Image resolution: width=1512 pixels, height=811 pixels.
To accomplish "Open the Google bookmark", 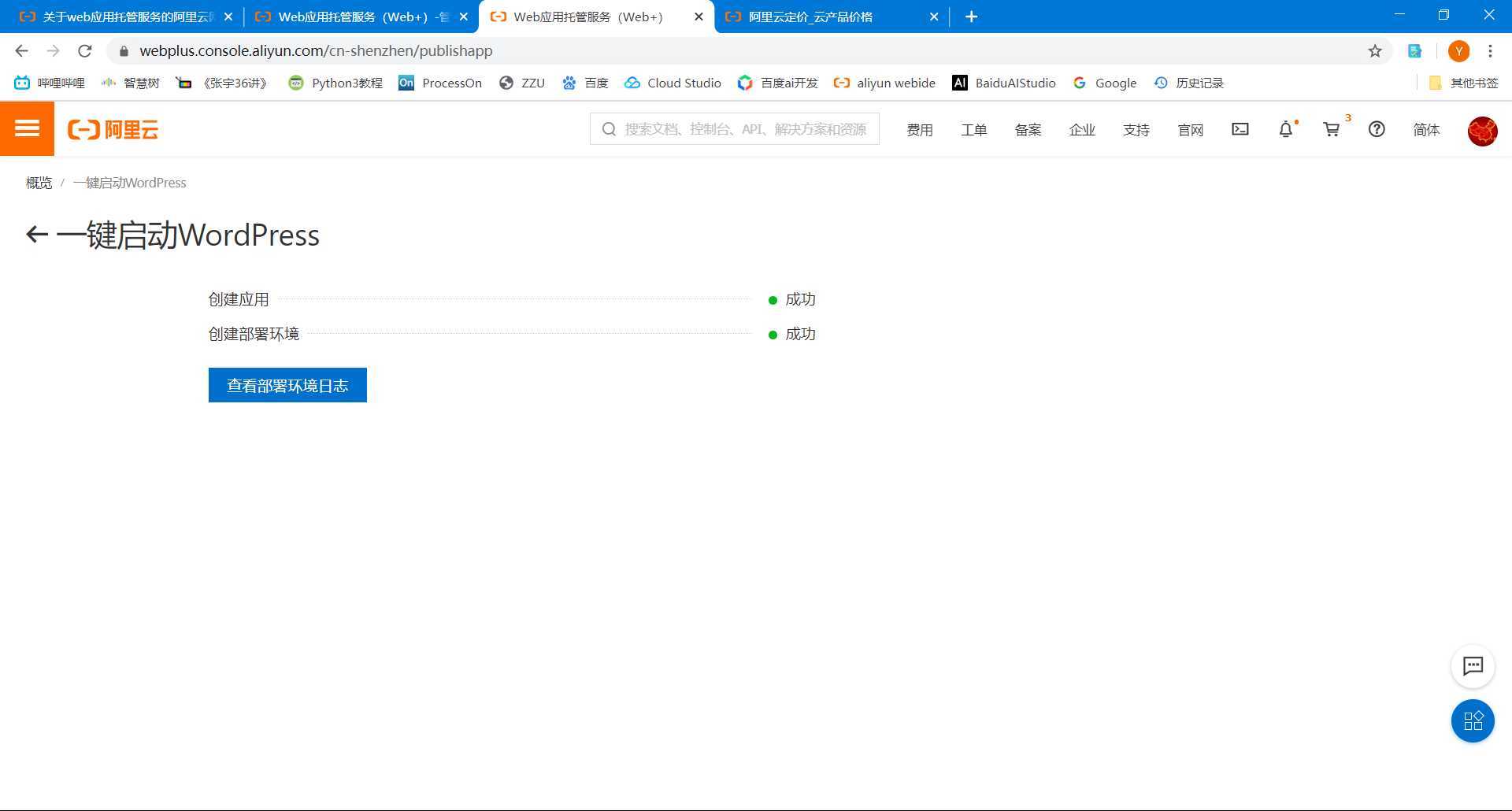I will [1105, 83].
